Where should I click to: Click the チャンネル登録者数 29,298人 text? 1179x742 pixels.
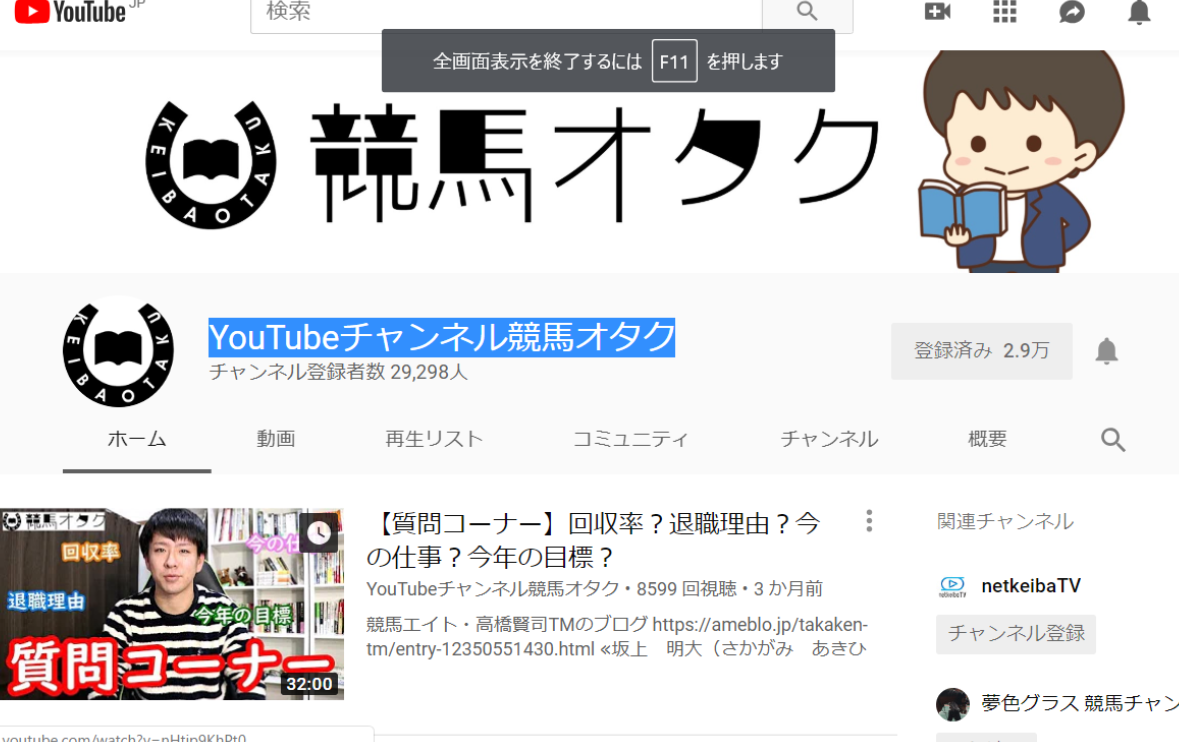click(x=338, y=372)
